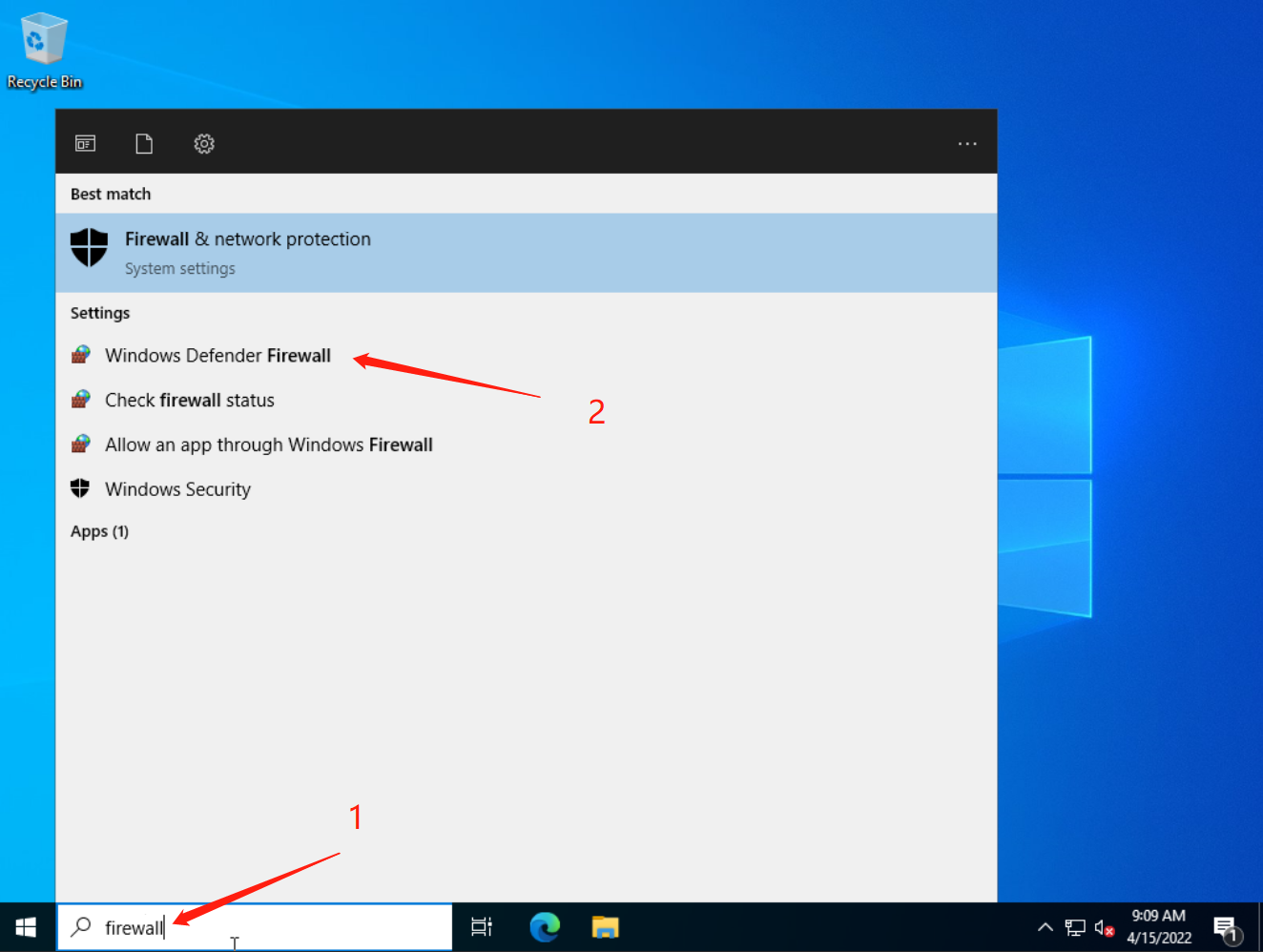Click the Settings results heading
The width and height of the screenshot is (1263, 952).
100,313
